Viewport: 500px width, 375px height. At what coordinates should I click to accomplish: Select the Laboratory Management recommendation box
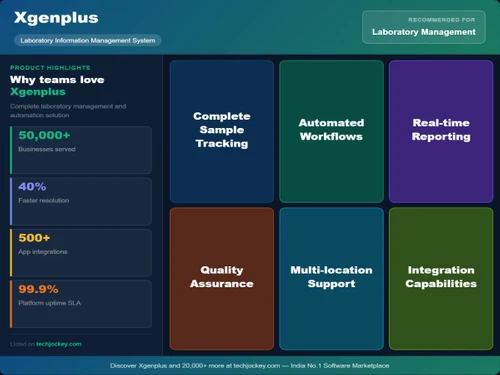(424, 27)
